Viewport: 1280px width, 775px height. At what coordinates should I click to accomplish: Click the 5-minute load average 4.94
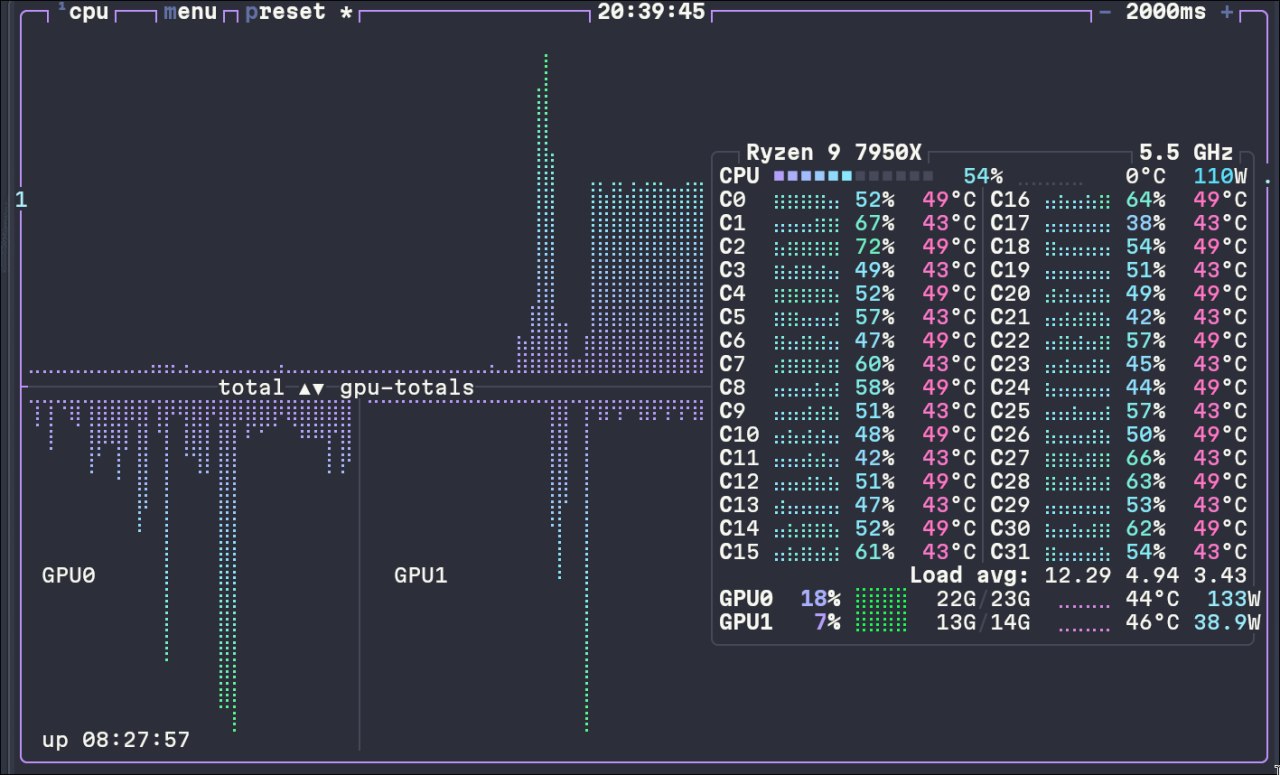(x=1152, y=576)
